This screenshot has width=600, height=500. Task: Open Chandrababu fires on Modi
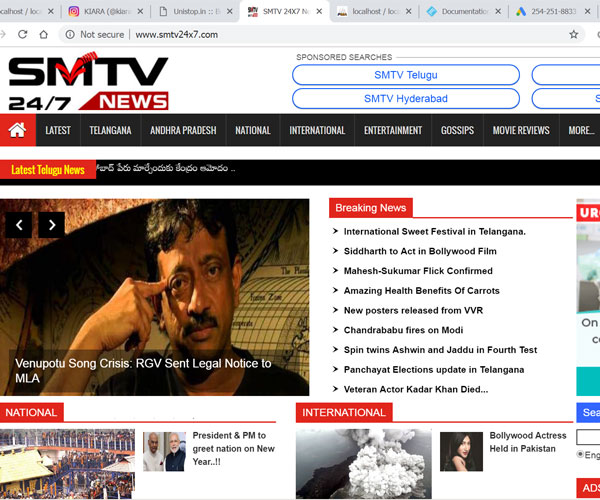pyautogui.click(x=403, y=330)
